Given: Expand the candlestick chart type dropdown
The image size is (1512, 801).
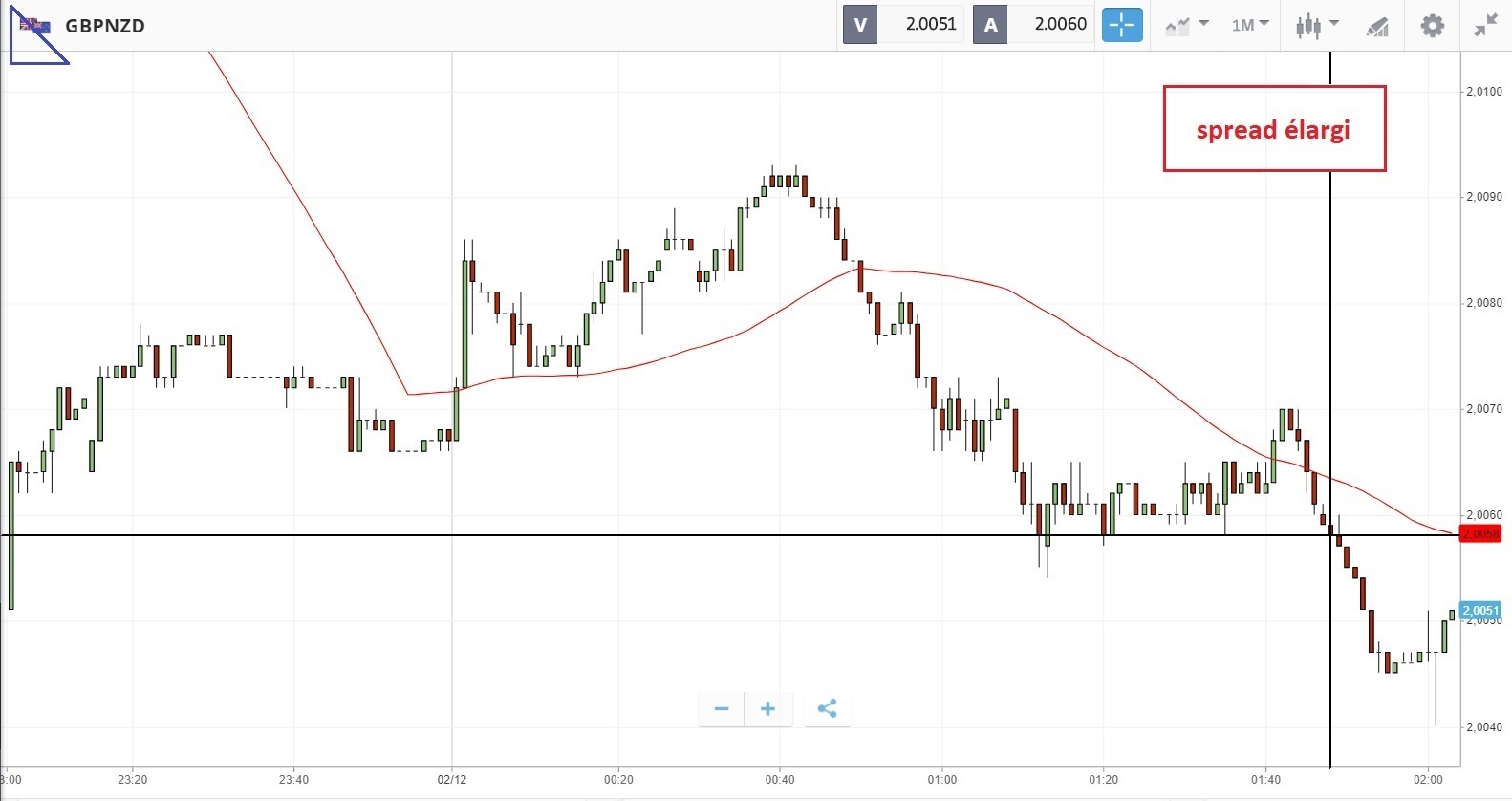Looking at the screenshot, I should pyautogui.click(x=1316, y=25).
